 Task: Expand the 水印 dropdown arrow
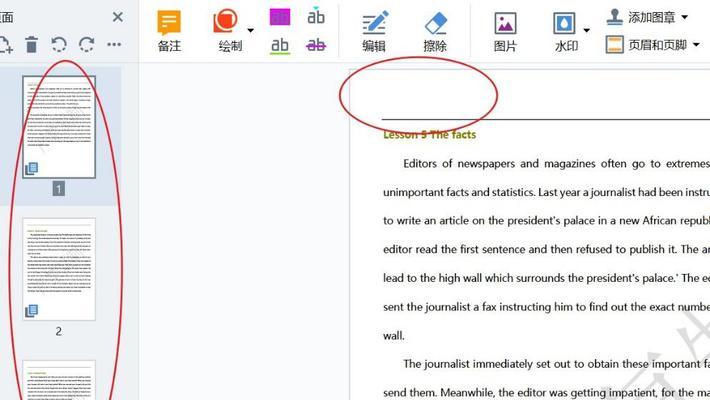click(x=586, y=30)
